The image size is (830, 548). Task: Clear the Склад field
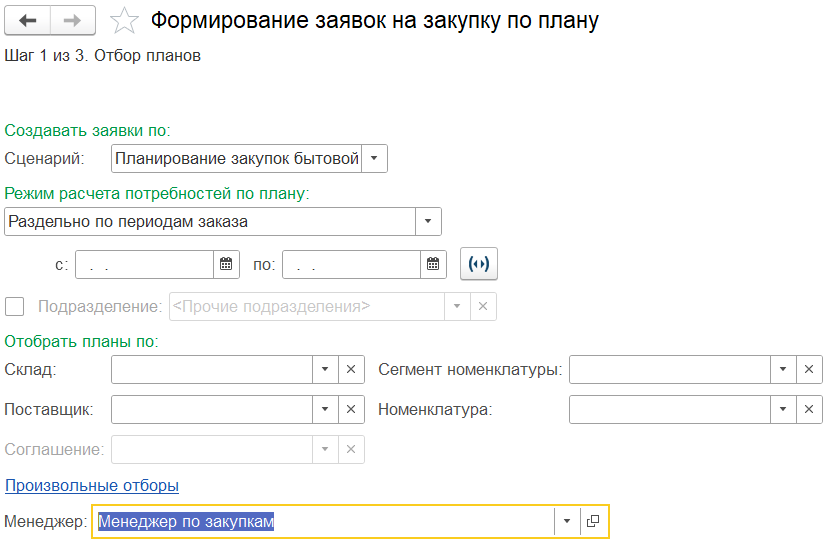351,370
